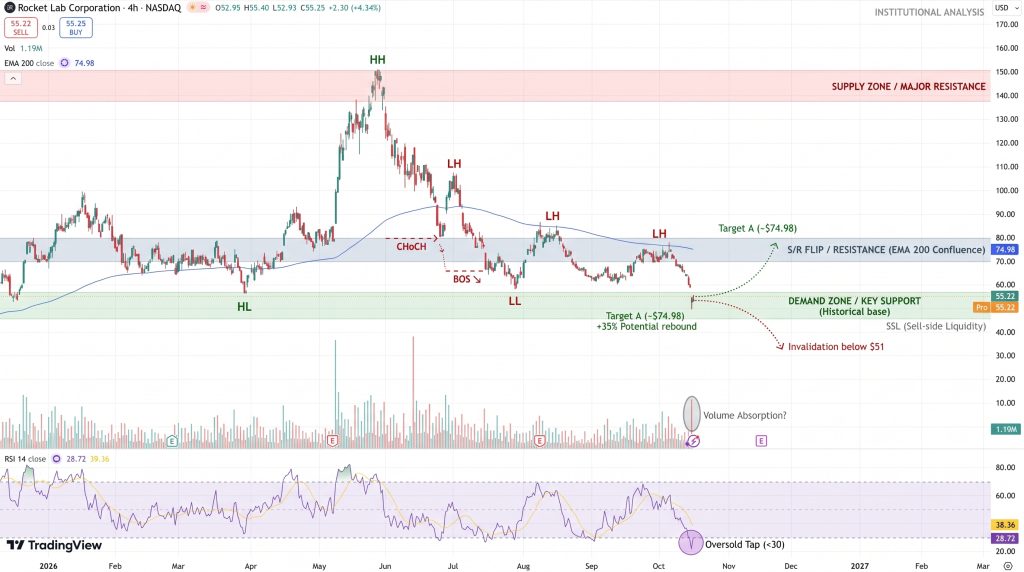Select the LL label near August
Image resolution: width=1024 pixels, height=572 pixels.
515,301
